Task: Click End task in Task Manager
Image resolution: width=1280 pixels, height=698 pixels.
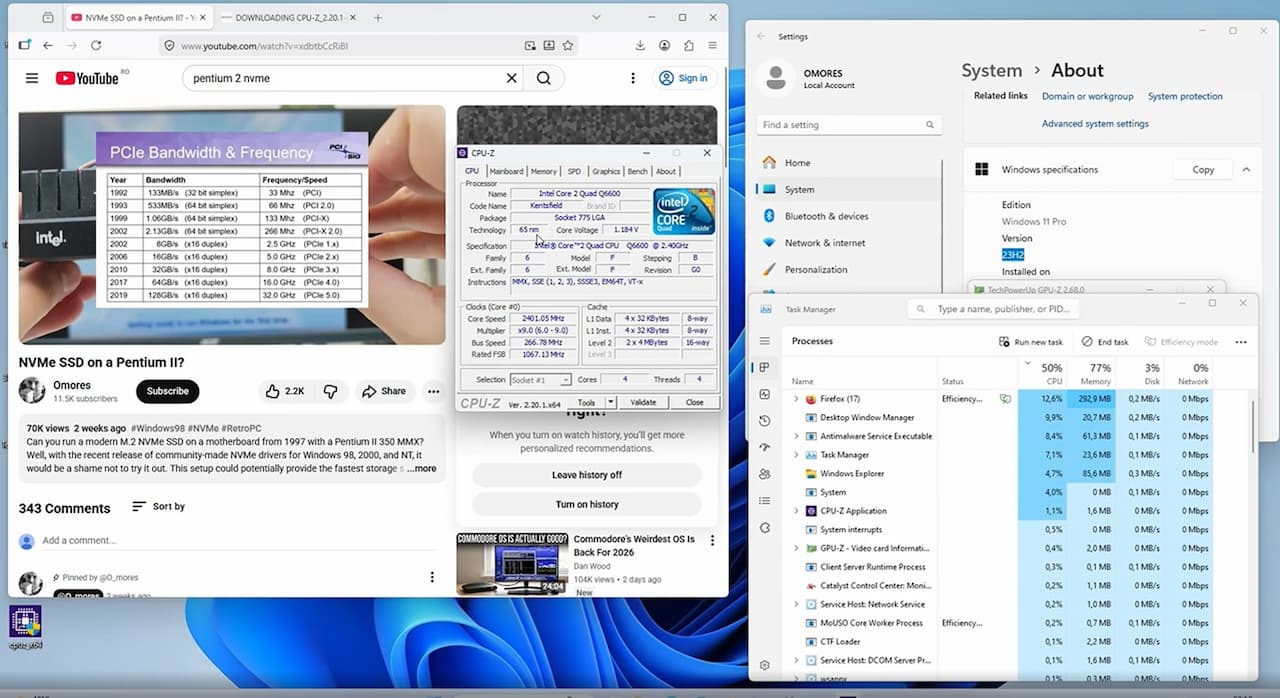Action: click(x=1104, y=342)
